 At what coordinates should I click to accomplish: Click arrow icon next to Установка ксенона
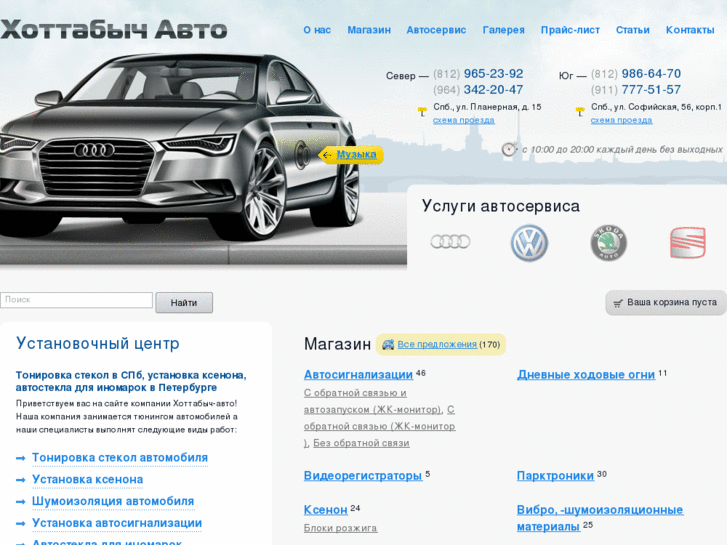click(x=20, y=480)
